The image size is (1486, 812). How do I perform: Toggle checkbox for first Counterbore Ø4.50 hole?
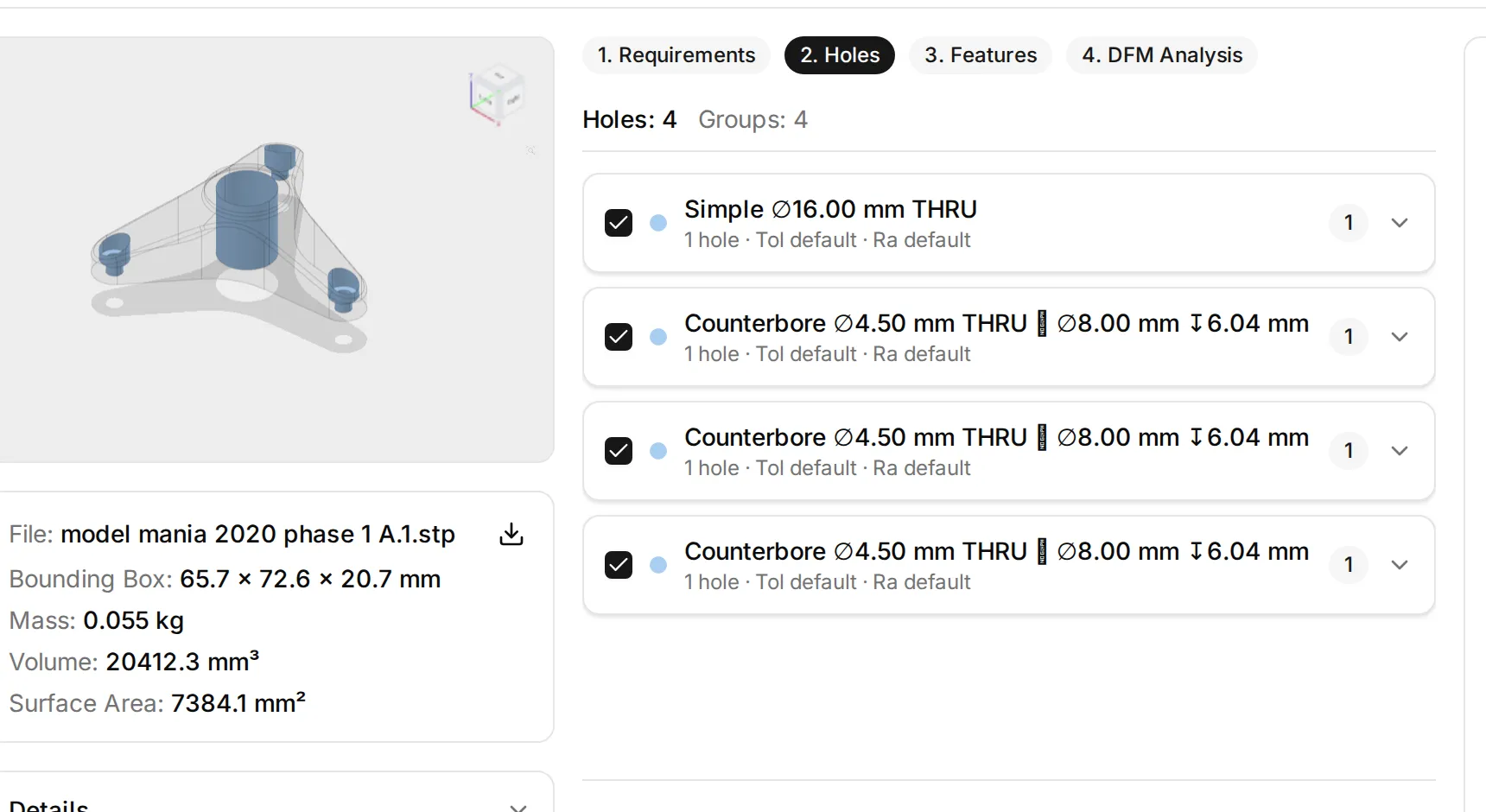619,337
